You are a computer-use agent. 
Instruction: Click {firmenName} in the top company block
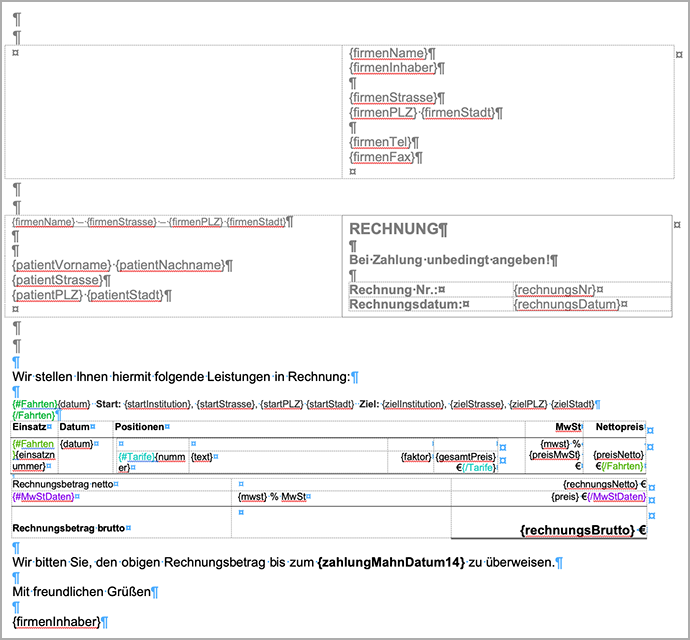coord(388,53)
